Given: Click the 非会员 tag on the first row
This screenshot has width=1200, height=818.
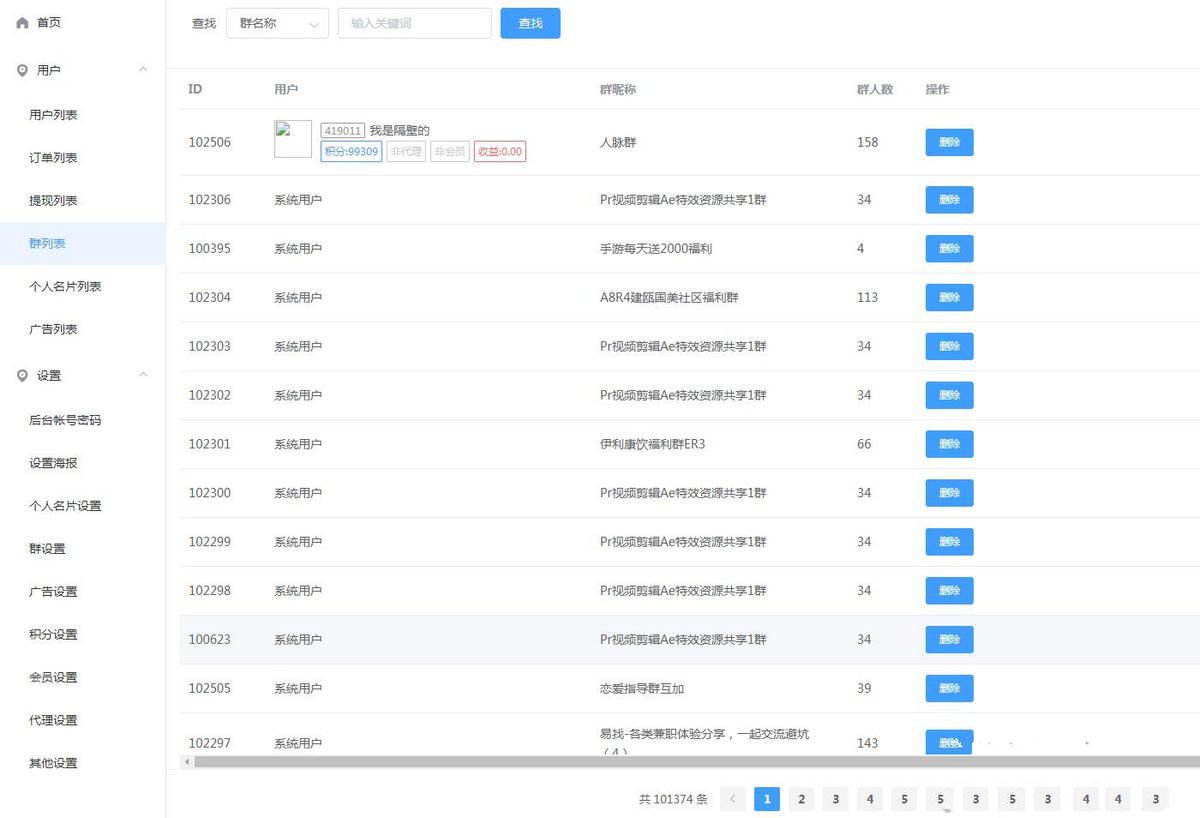Looking at the screenshot, I should pos(449,151).
